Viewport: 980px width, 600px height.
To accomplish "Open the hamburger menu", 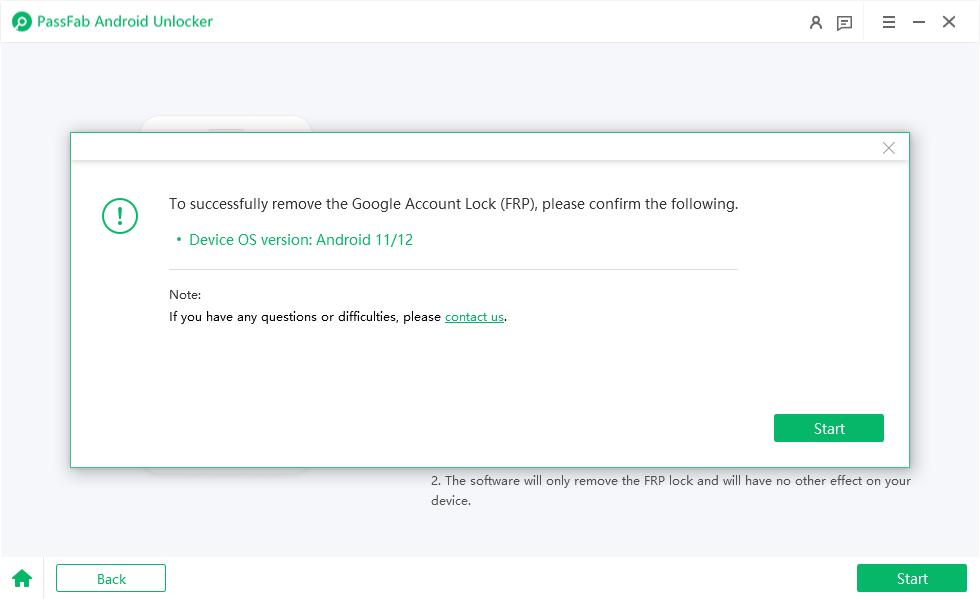I will (x=889, y=22).
